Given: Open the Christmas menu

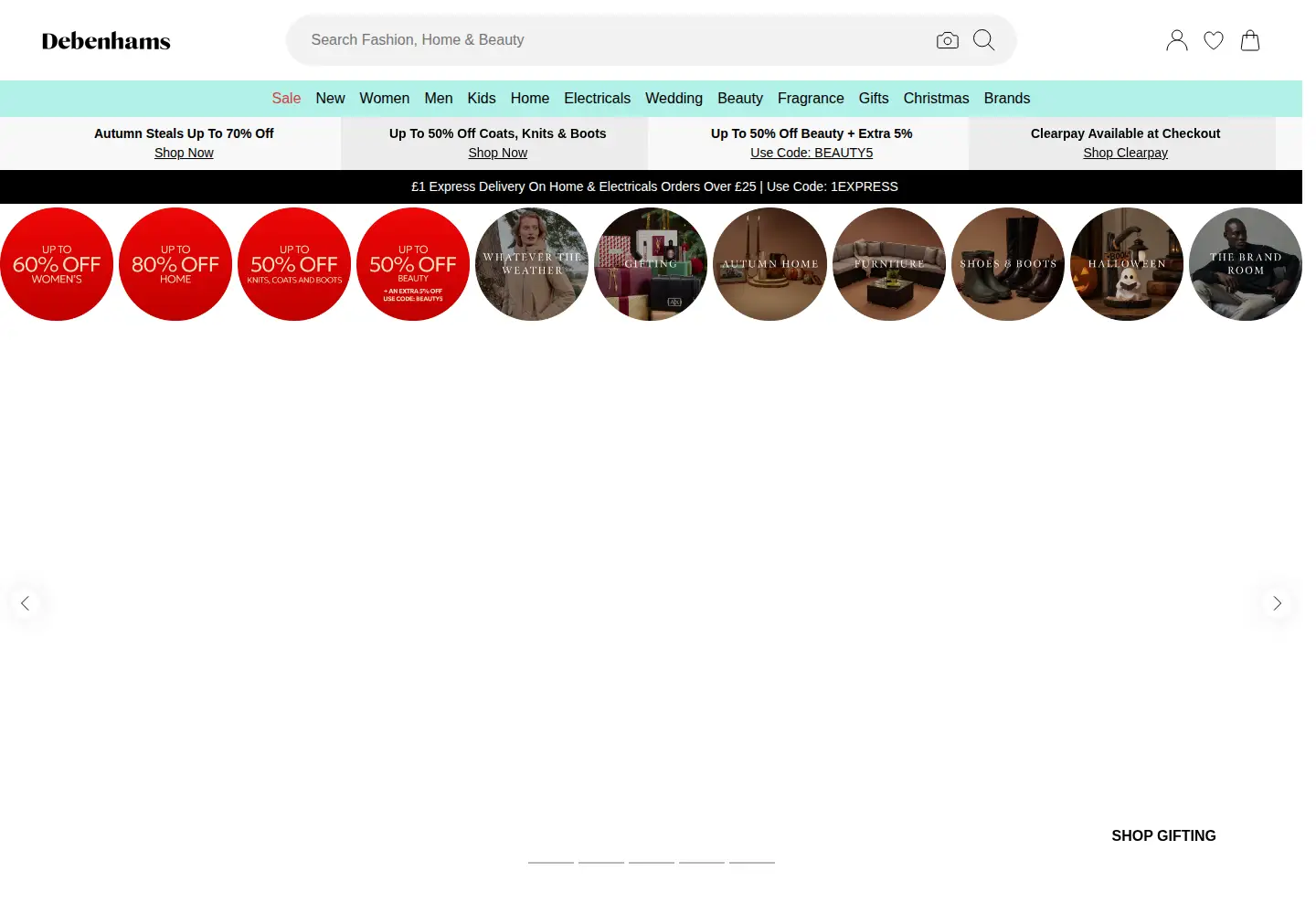Looking at the screenshot, I should (936, 99).
